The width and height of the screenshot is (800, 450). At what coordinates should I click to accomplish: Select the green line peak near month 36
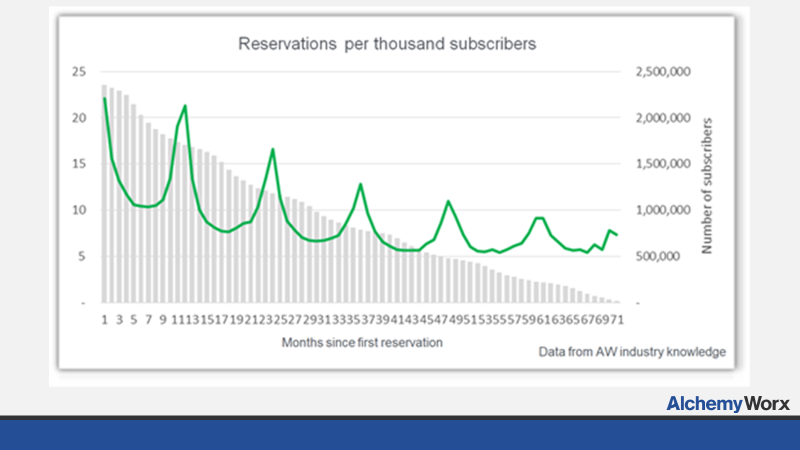pyautogui.click(x=361, y=184)
